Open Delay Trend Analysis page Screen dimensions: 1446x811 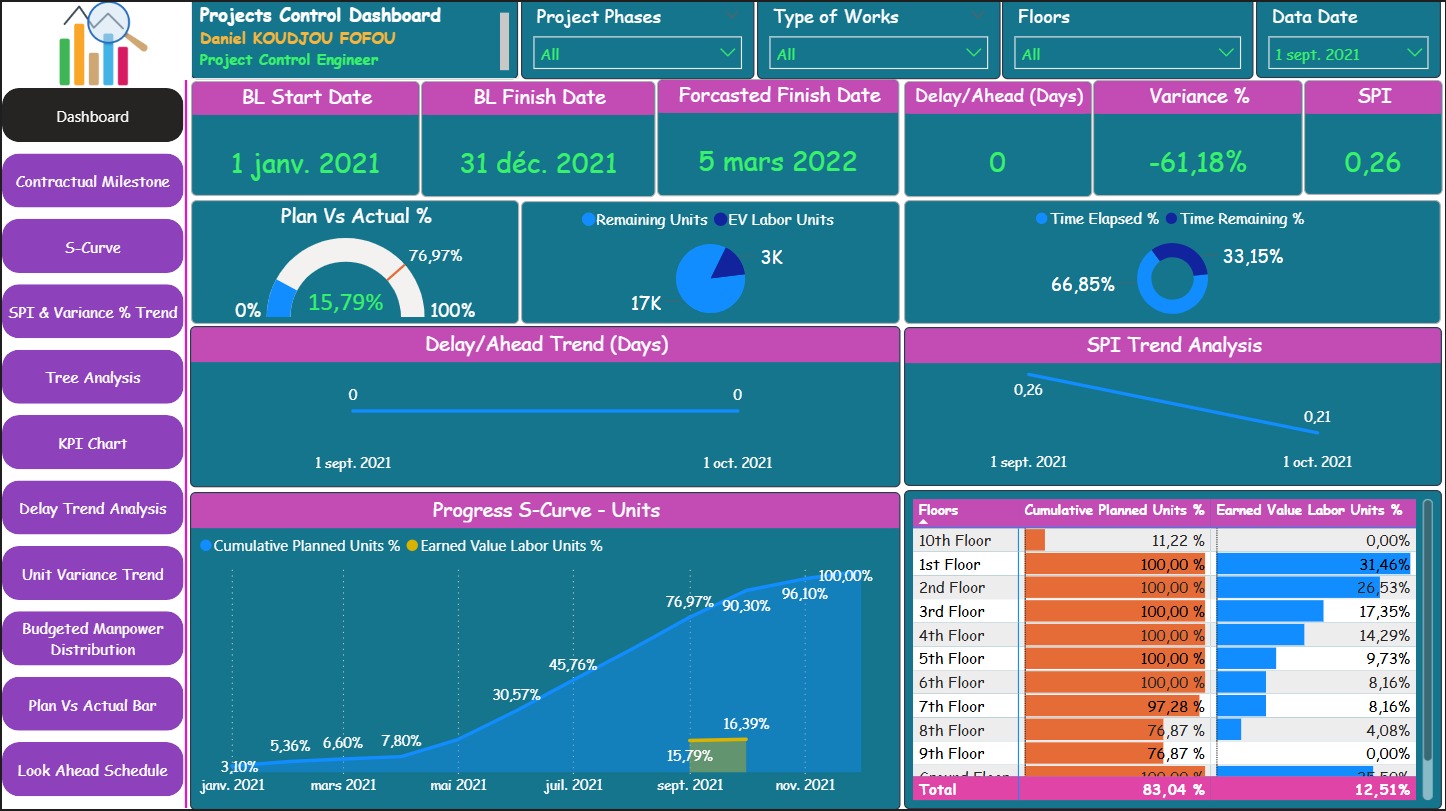pos(93,509)
